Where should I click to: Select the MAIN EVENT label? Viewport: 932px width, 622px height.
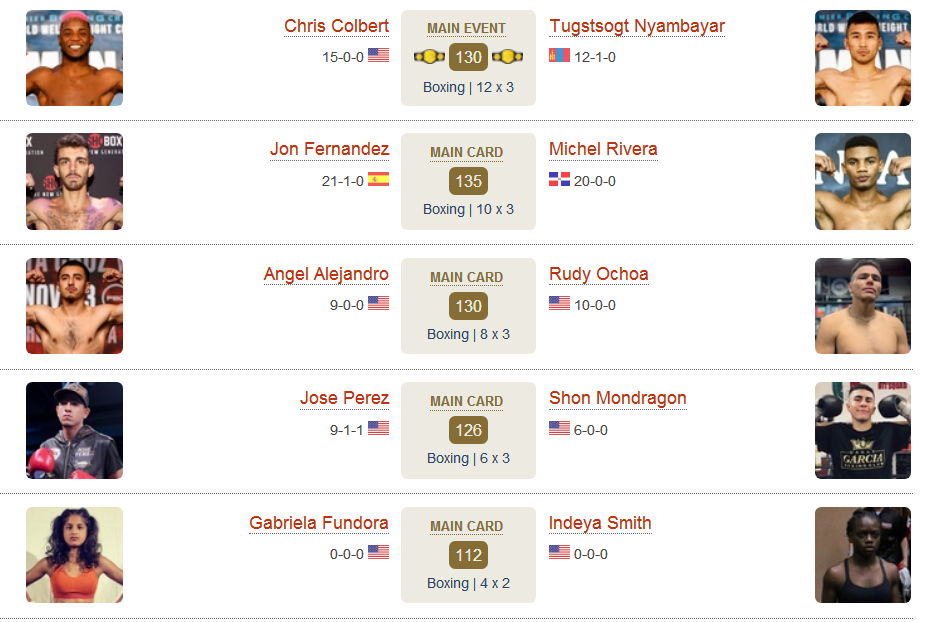coord(467,29)
